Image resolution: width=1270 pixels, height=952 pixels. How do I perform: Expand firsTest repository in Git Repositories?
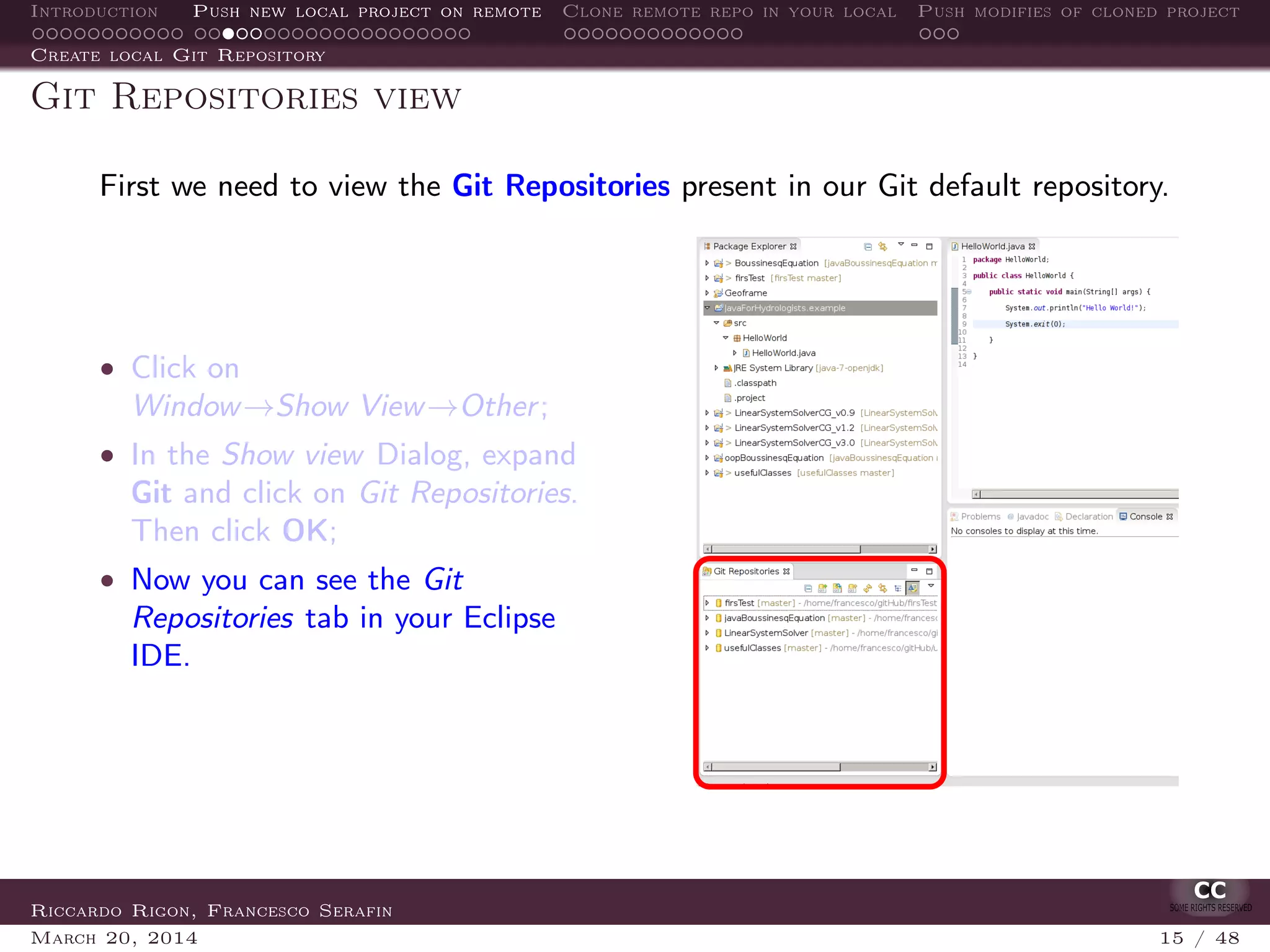[707, 602]
